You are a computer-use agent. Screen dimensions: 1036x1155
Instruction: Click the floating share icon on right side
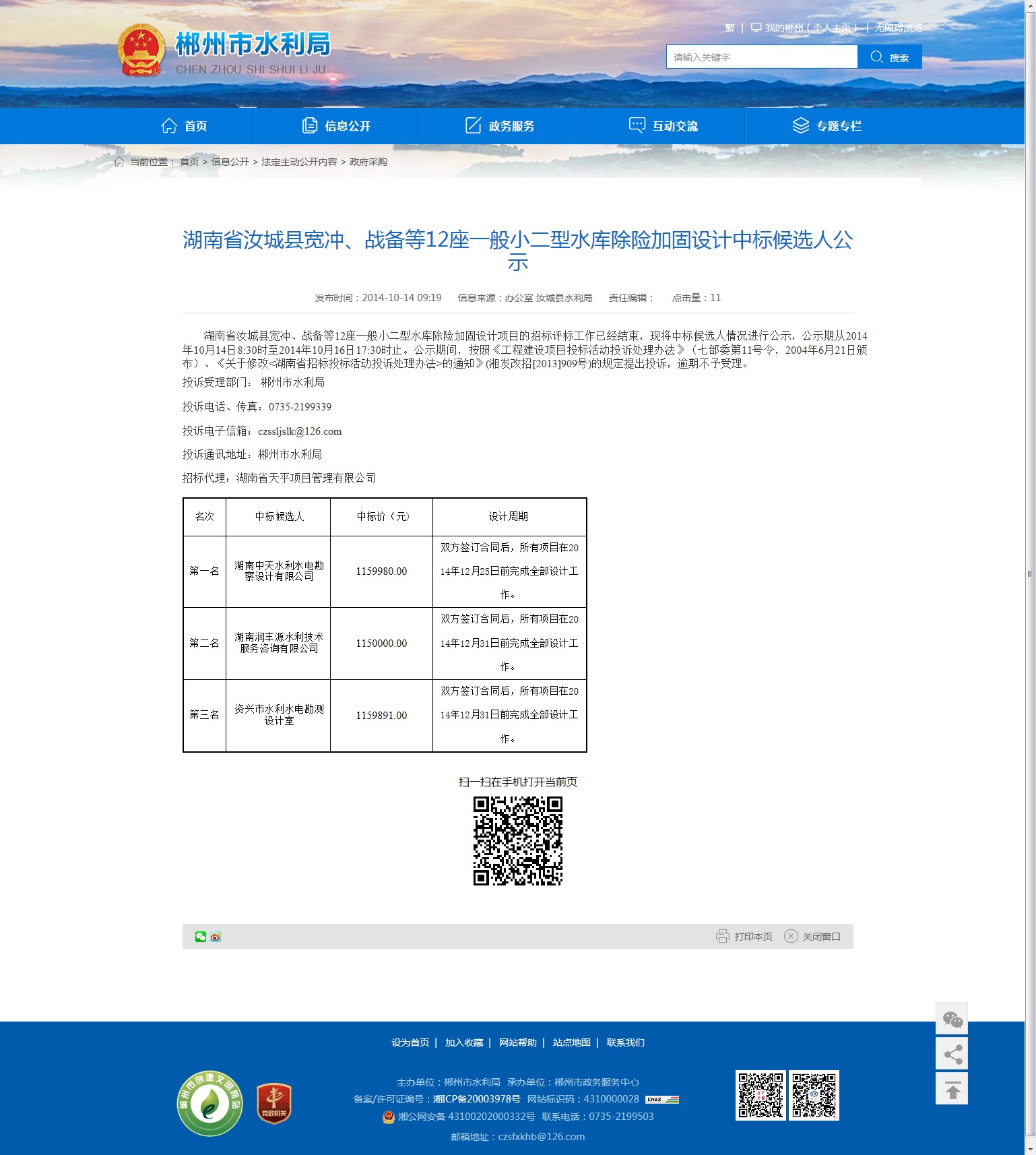coord(952,1054)
